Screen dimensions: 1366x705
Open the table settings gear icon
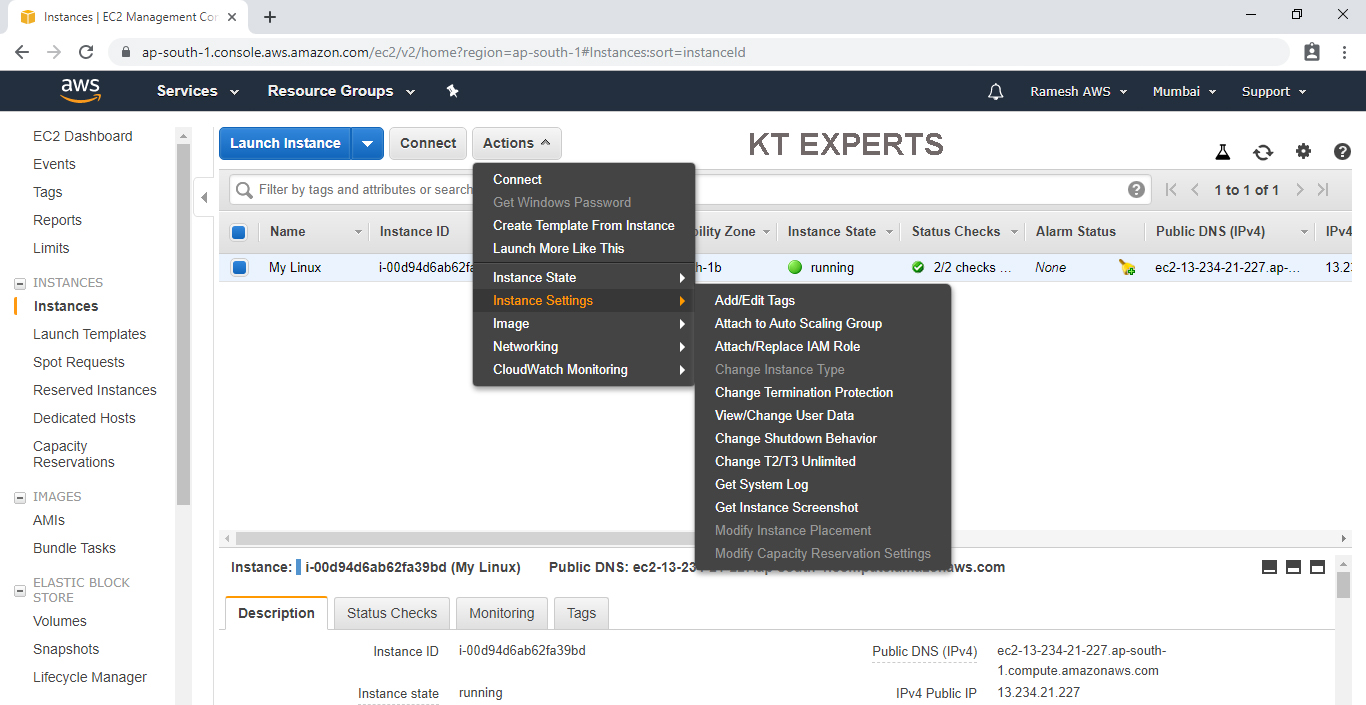coord(1303,152)
